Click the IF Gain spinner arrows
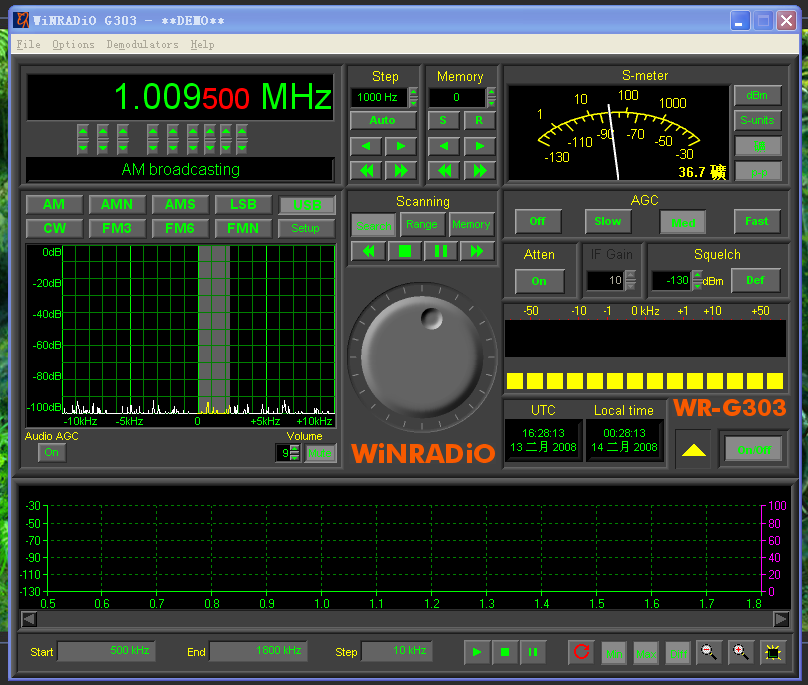The image size is (808, 685). 631,280
